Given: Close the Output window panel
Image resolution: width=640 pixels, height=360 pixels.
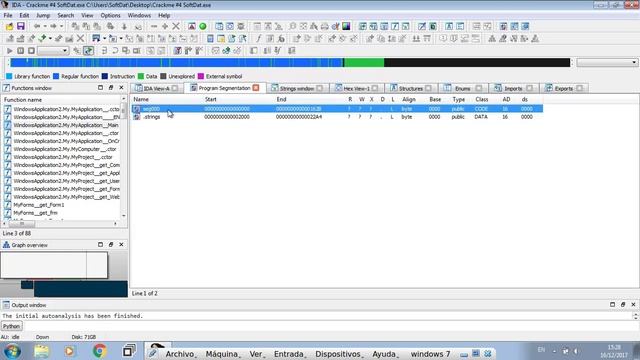Looking at the screenshot, I should [x=633, y=304].
